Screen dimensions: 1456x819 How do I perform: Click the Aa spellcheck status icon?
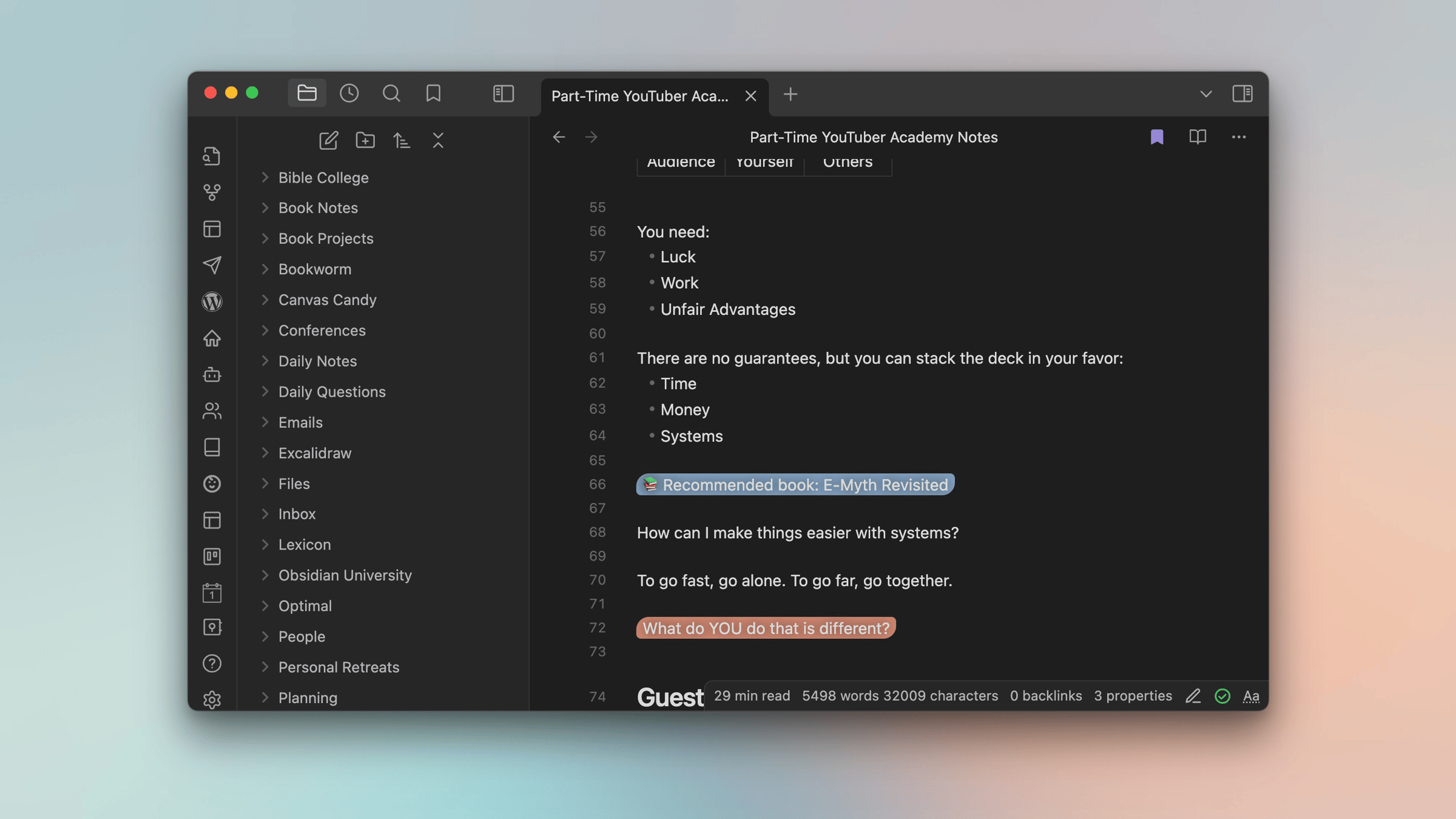click(x=1251, y=696)
